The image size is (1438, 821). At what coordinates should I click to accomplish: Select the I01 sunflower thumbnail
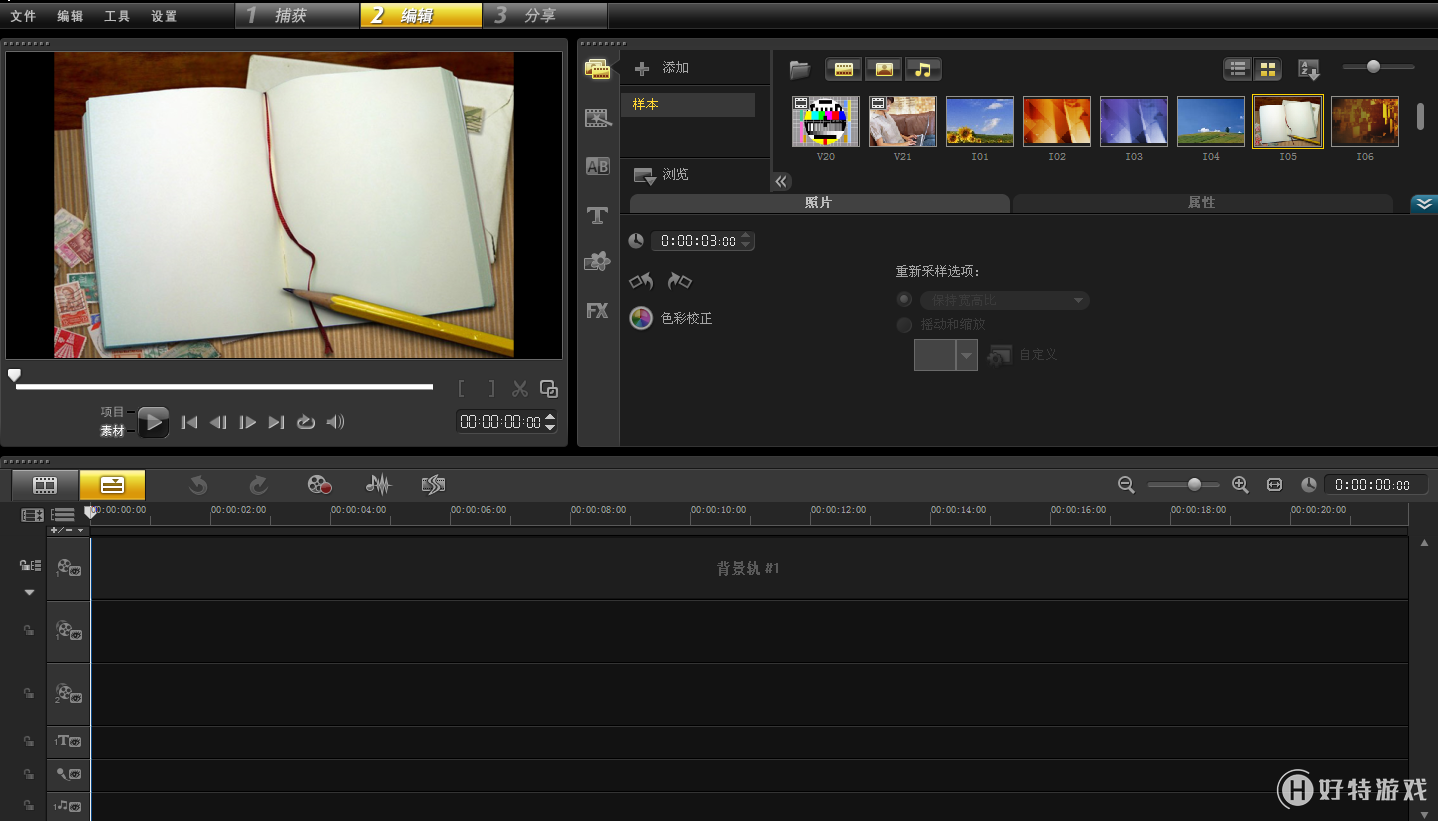coord(980,122)
